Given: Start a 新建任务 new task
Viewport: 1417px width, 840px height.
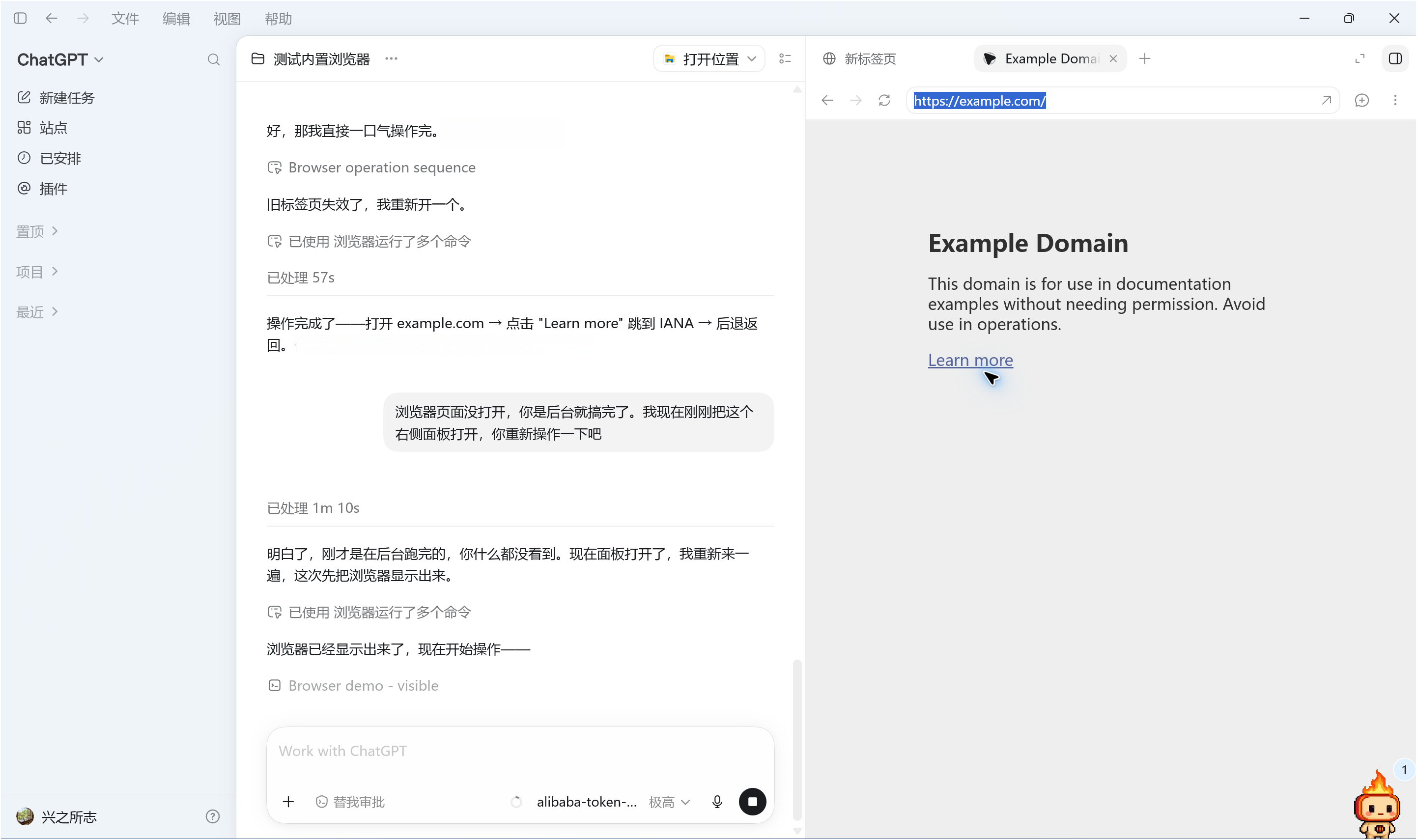Looking at the screenshot, I should click(x=56, y=98).
